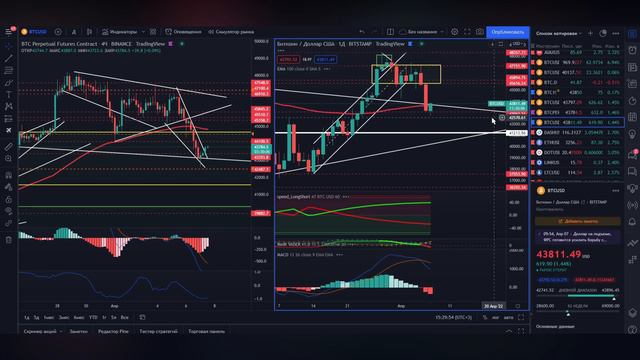Image resolution: width=640 pixels, height=360 pixels.
Task: Toggle hide all drawings eye icon
Action: point(9,211)
